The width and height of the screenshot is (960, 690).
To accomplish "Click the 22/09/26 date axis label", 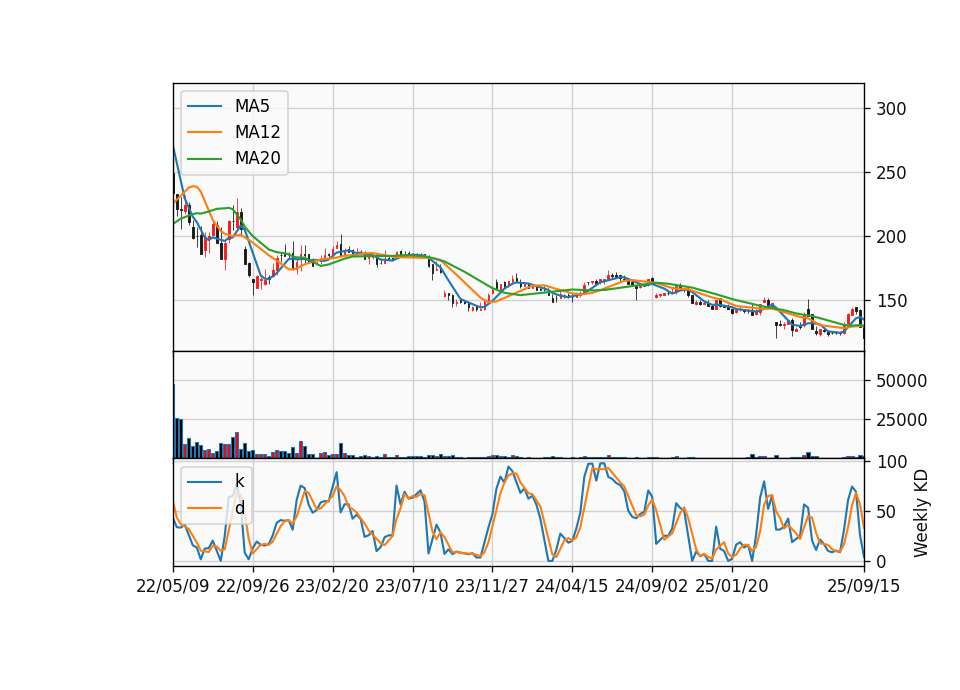I will pos(253,586).
